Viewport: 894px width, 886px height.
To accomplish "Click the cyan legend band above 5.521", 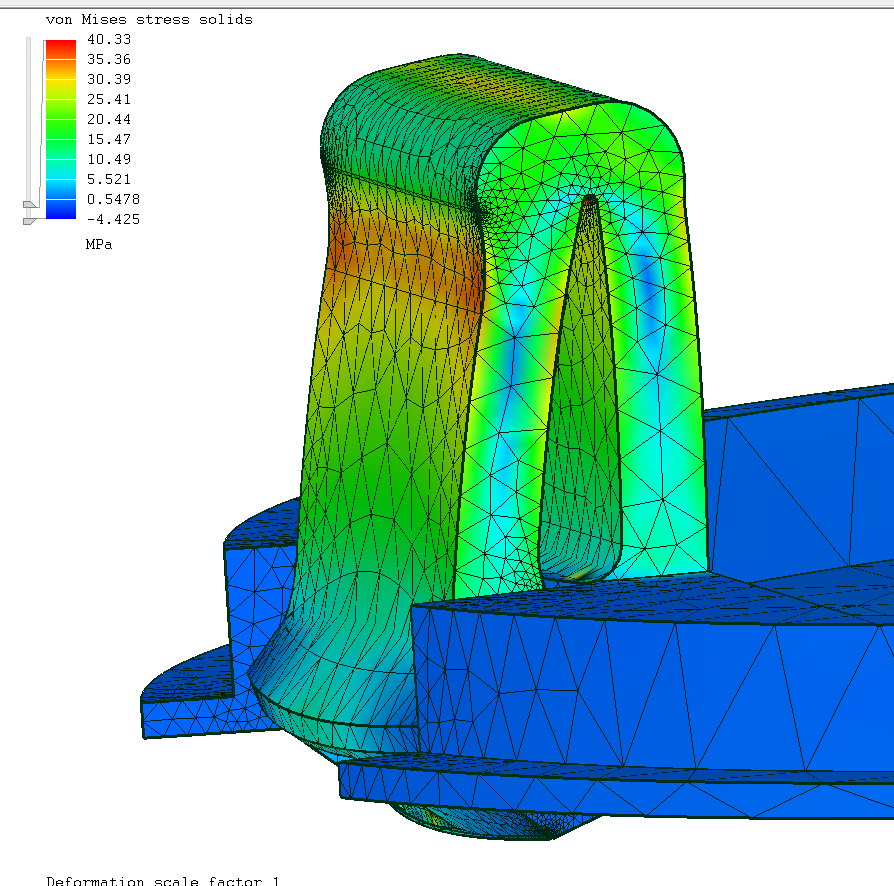I will pyautogui.click(x=60, y=169).
